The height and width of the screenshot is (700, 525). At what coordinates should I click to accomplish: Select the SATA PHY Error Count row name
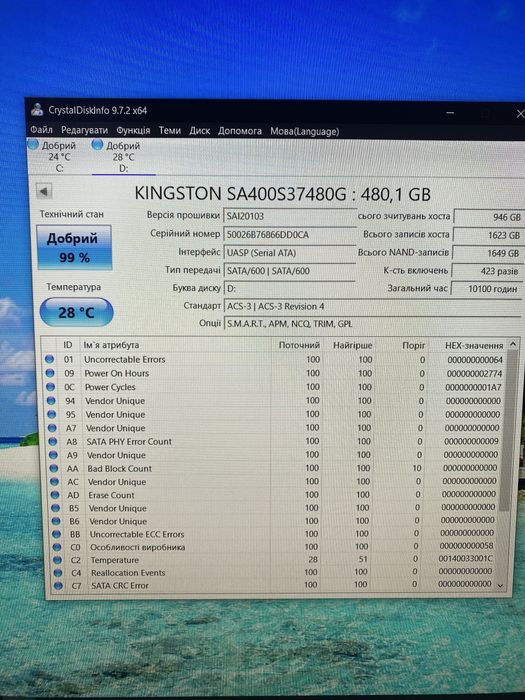tap(129, 442)
